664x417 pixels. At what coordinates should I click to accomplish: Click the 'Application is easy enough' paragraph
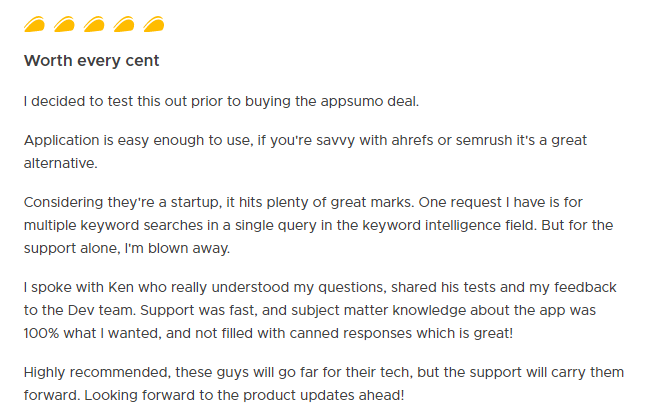[305, 152]
